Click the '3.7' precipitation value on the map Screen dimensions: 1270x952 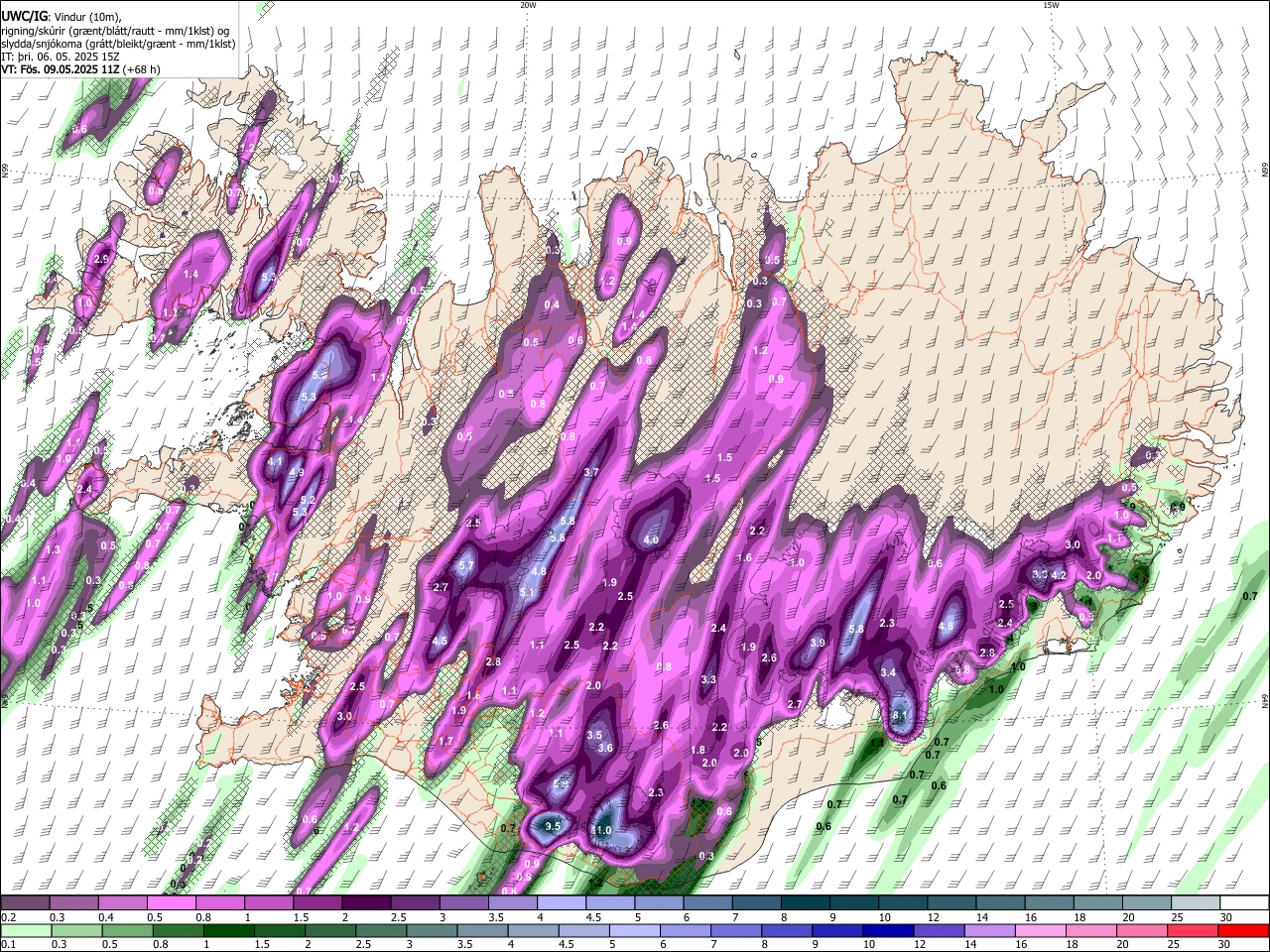[592, 473]
